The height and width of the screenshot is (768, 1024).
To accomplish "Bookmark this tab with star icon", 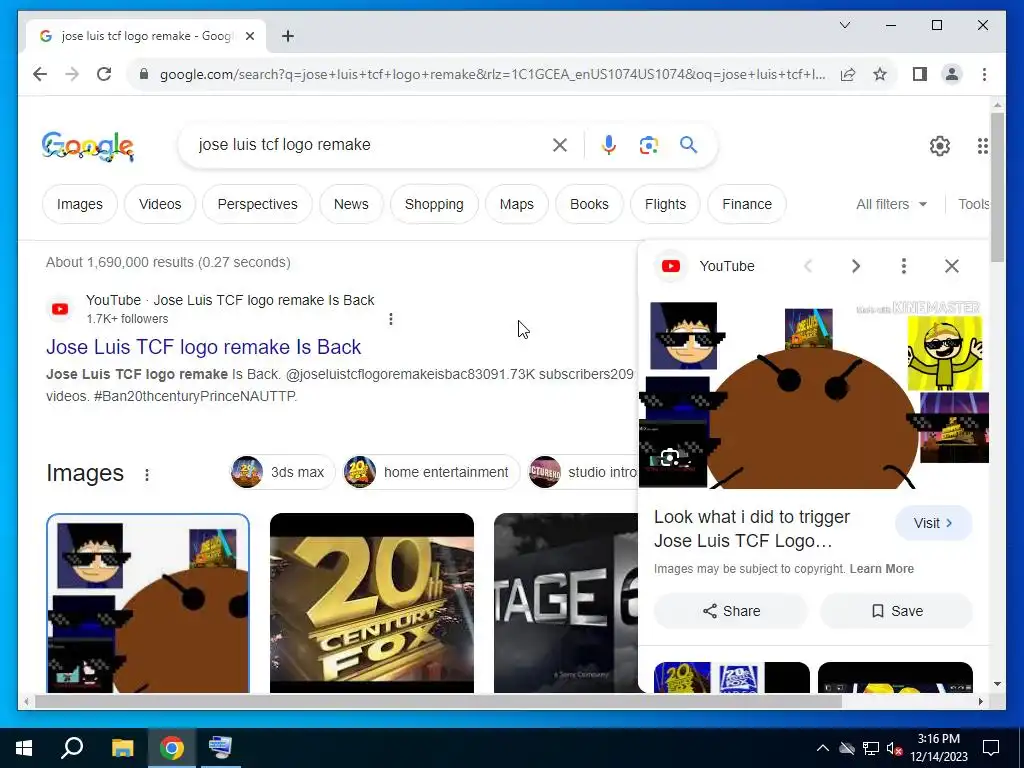I will click(880, 74).
